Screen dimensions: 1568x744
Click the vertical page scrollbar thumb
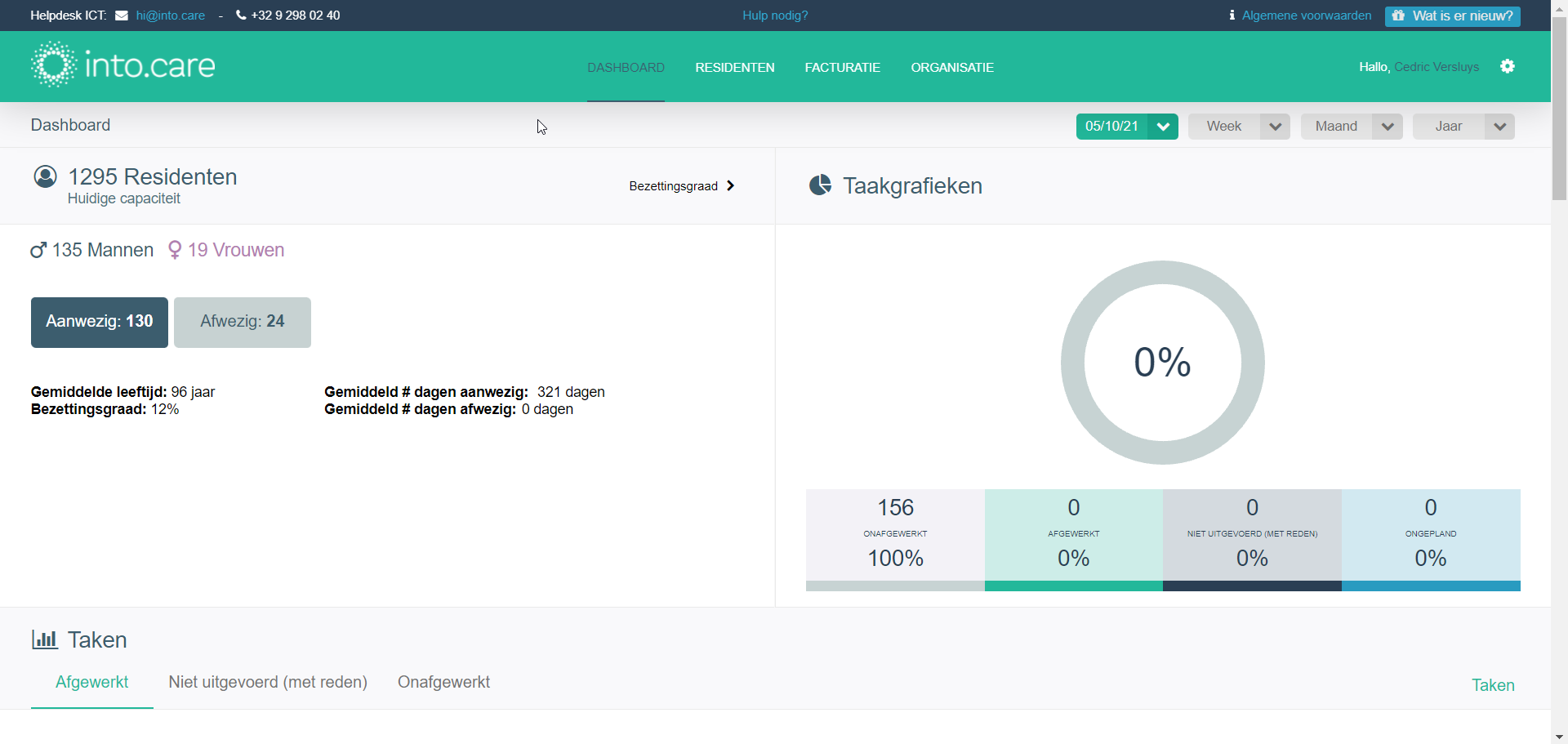[x=1559, y=109]
